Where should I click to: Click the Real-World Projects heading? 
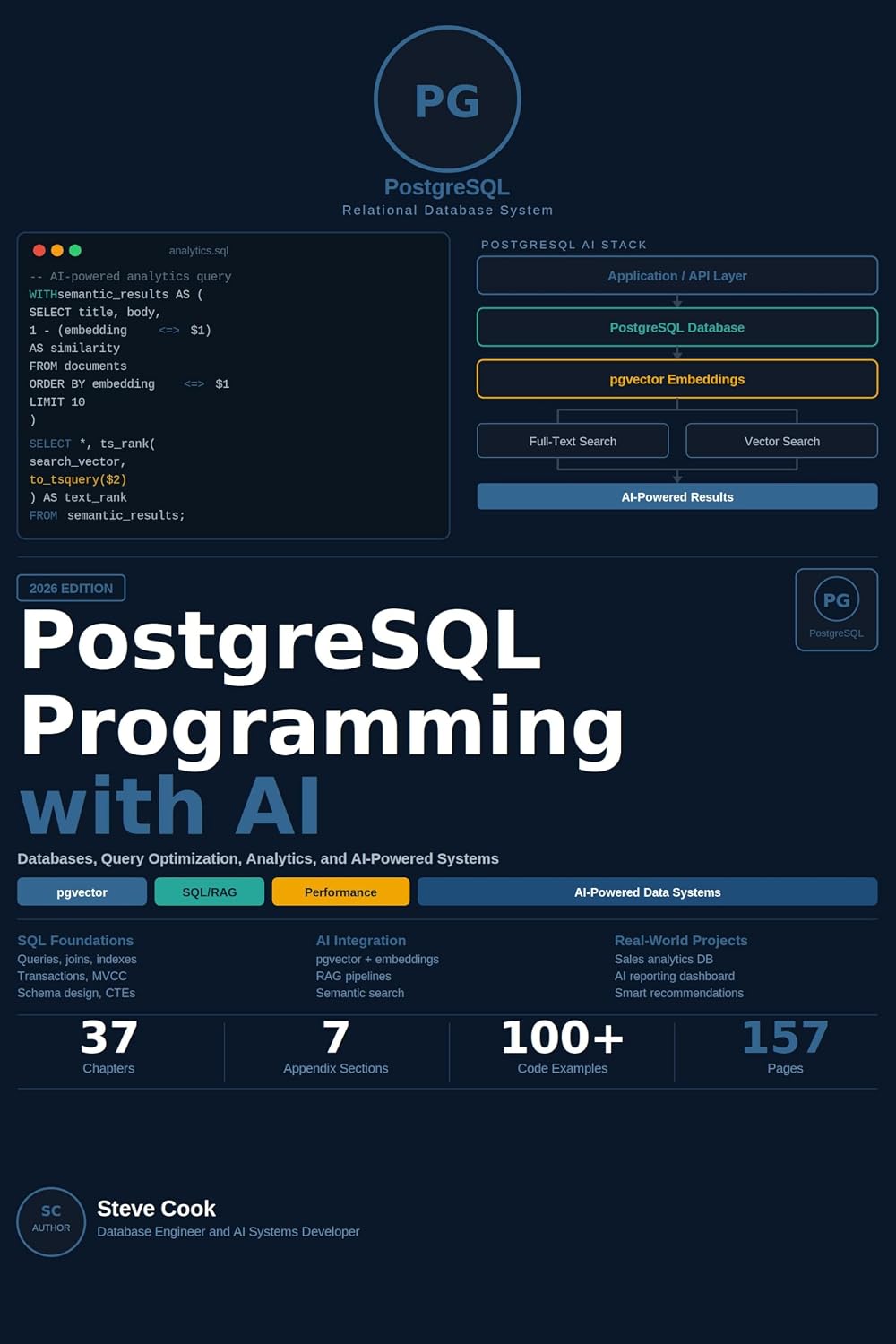[x=681, y=941]
